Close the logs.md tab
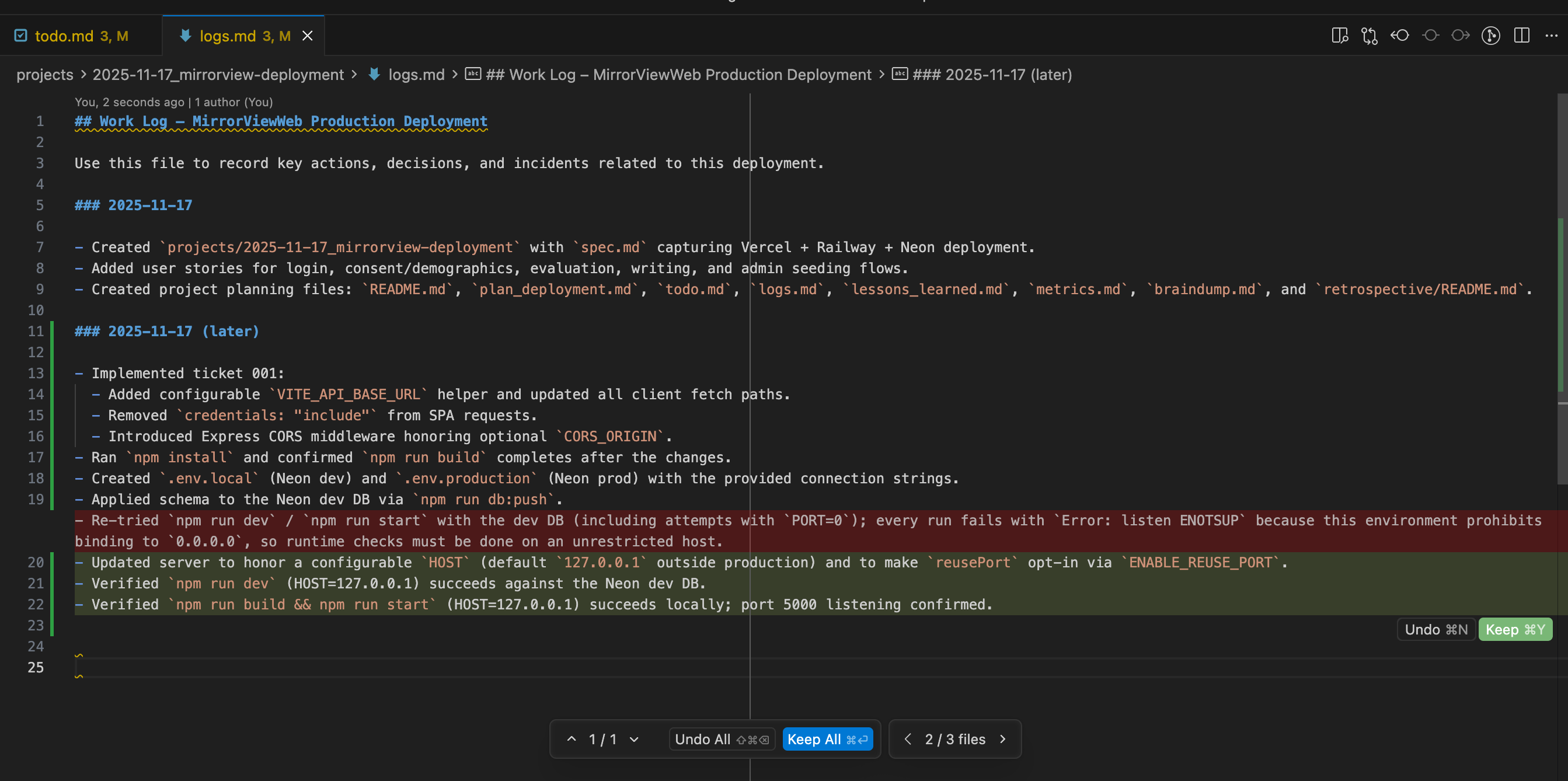The height and width of the screenshot is (781, 1568). click(x=308, y=36)
